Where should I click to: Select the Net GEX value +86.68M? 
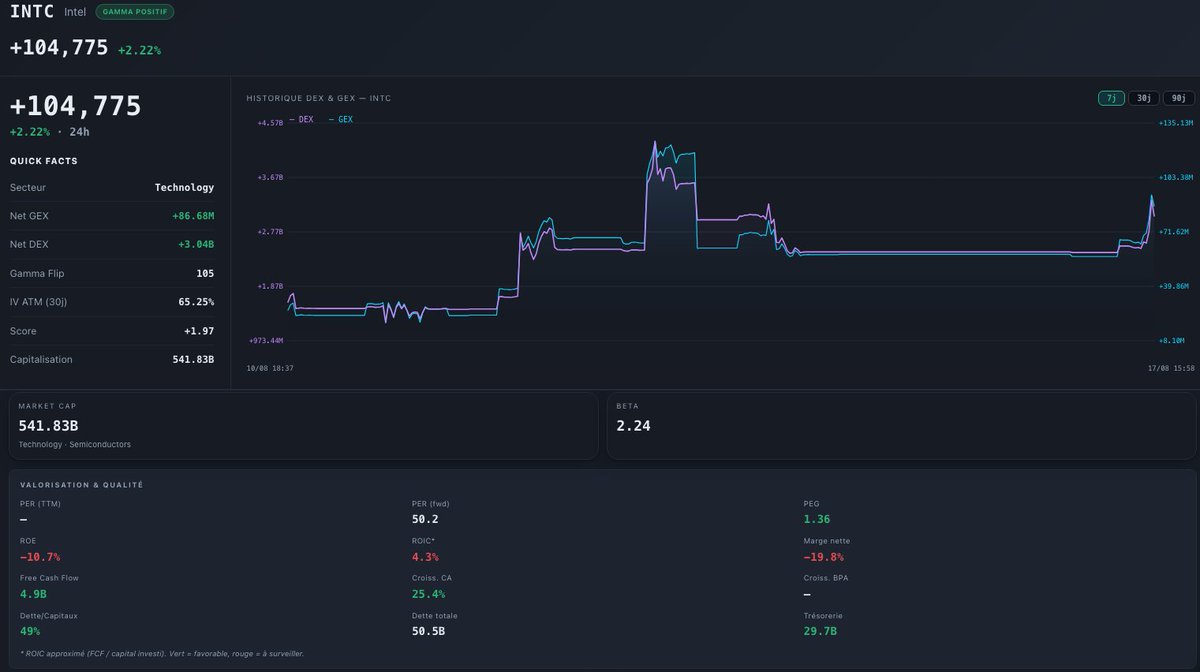pyautogui.click(x=193, y=216)
